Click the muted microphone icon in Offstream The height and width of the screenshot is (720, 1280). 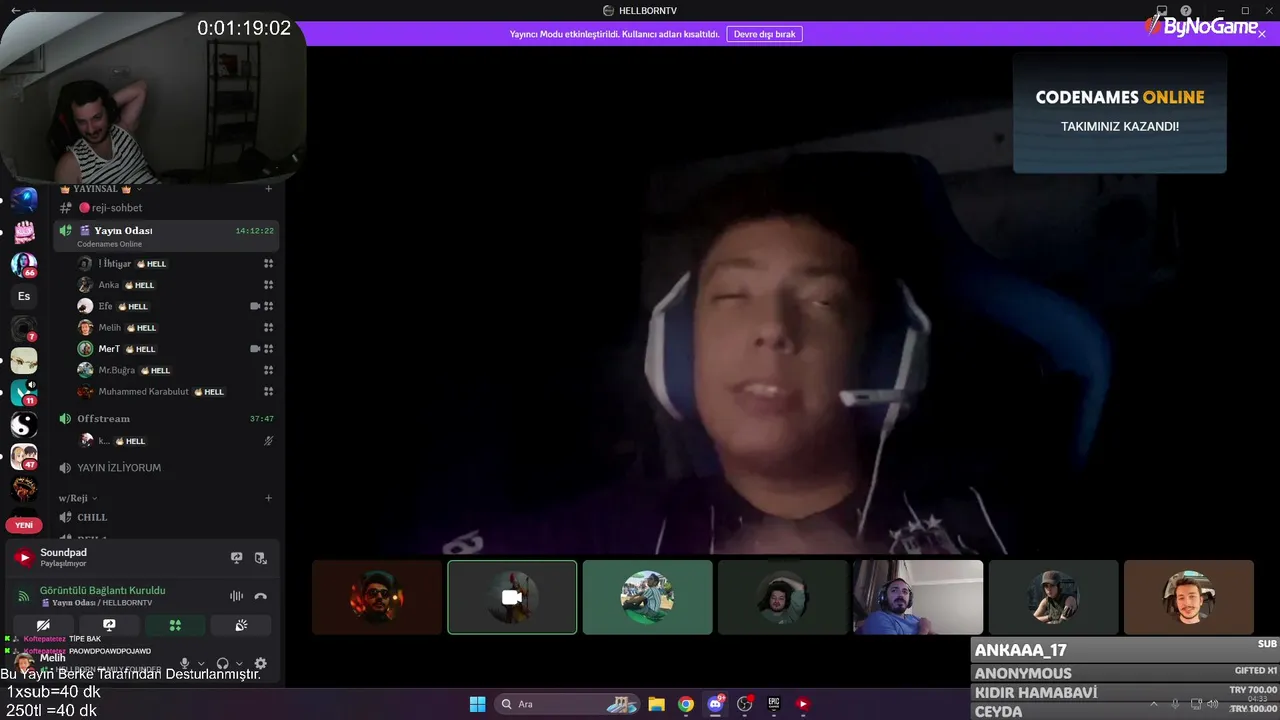(x=268, y=441)
